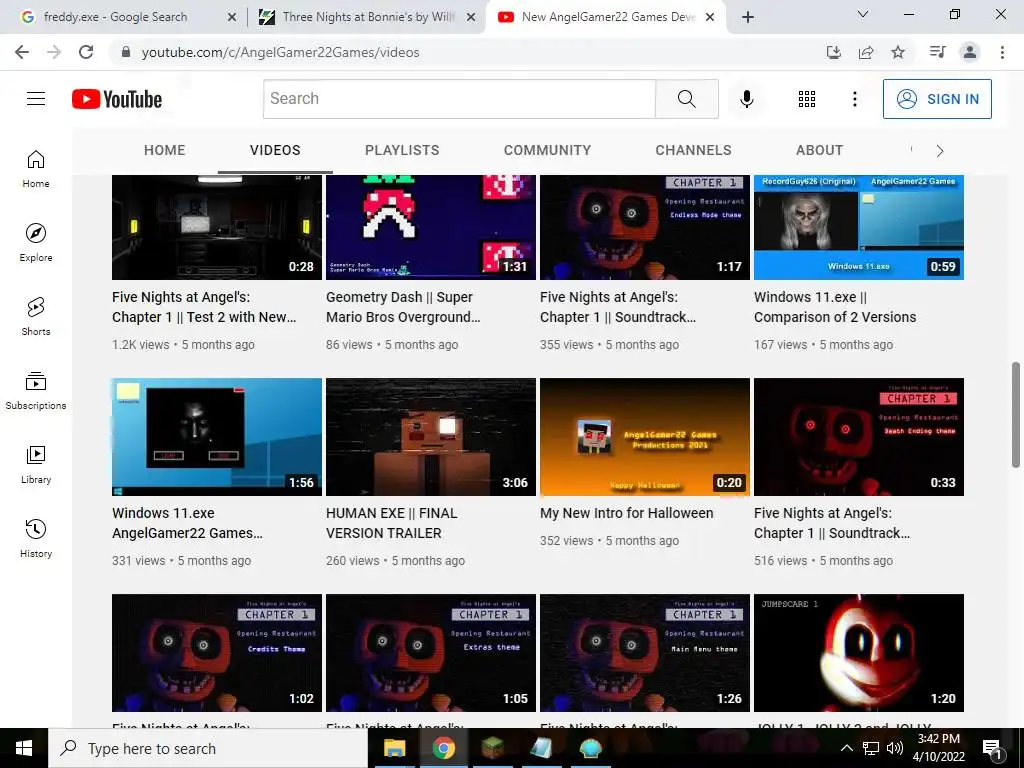
Task: Open HUMAN EXE FINAL VERSION TRAILER title
Action: point(392,523)
